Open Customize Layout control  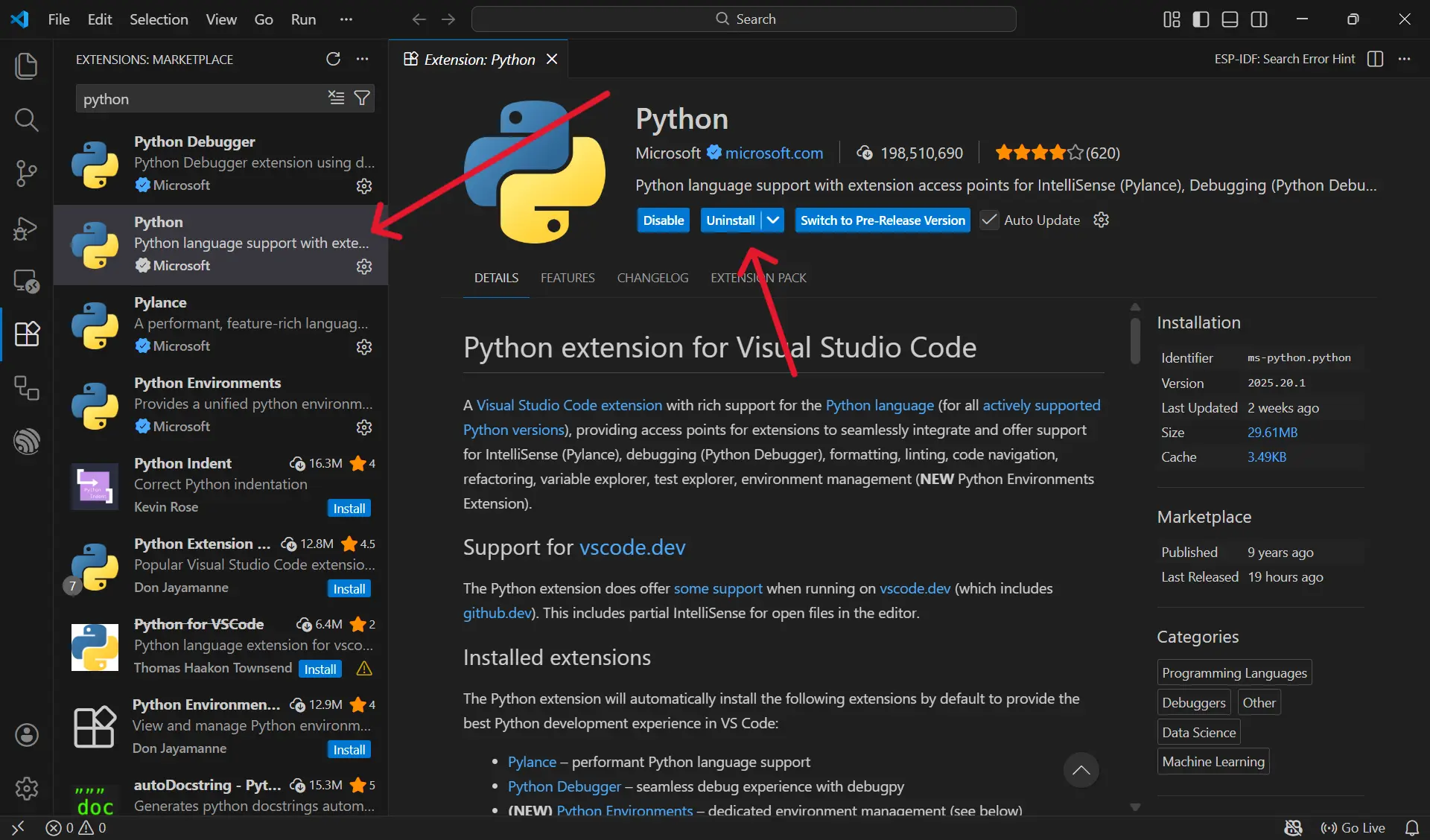pos(1172,19)
